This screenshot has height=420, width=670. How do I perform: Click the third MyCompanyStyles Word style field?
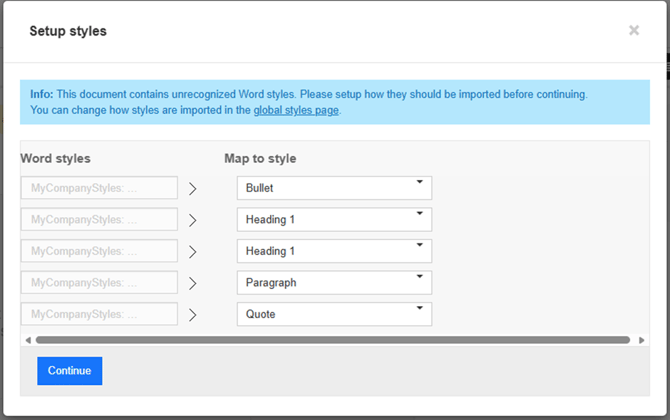click(99, 251)
